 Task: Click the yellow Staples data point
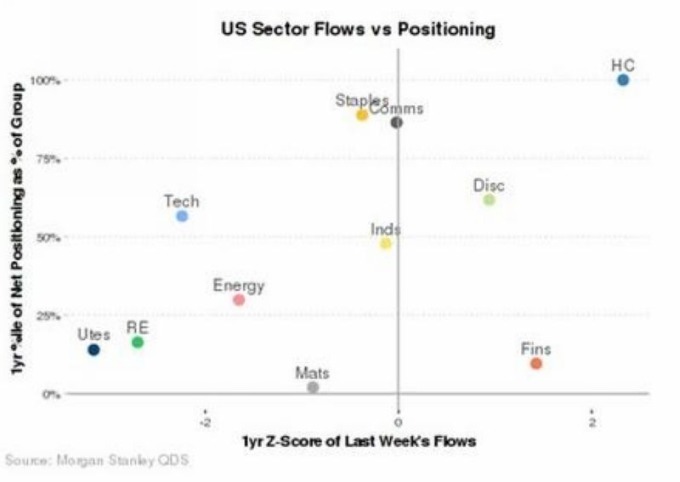pos(362,115)
